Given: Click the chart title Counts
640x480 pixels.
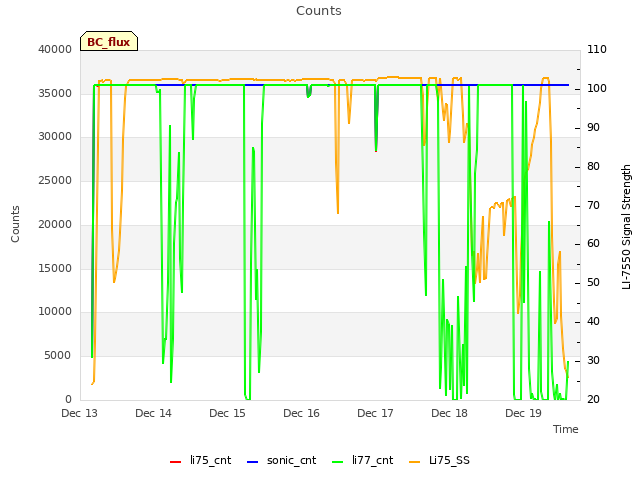Looking at the screenshot, I should click(x=319, y=11).
